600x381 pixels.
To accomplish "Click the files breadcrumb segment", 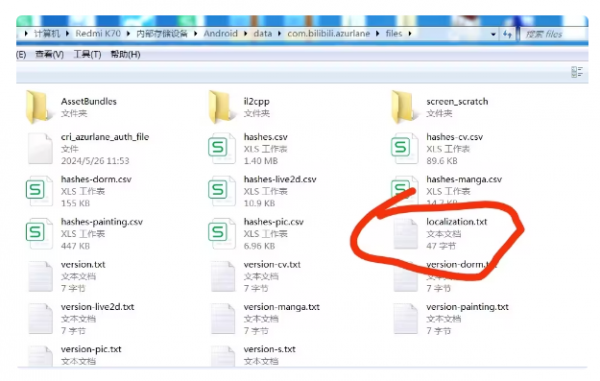I will pos(394,34).
